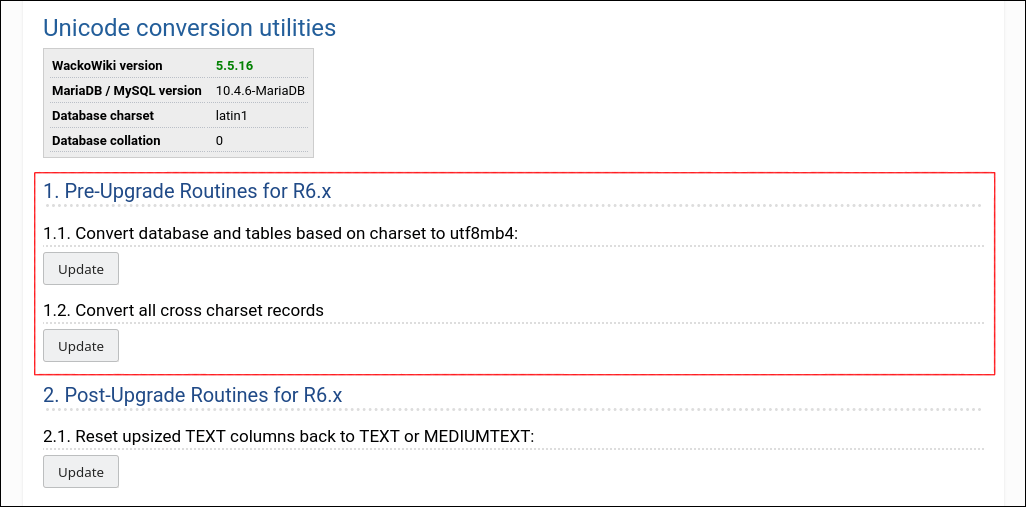This screenshot has width=1026, height=507.
Task: Click the Database collation label
Action: click(x=106, y=141)
